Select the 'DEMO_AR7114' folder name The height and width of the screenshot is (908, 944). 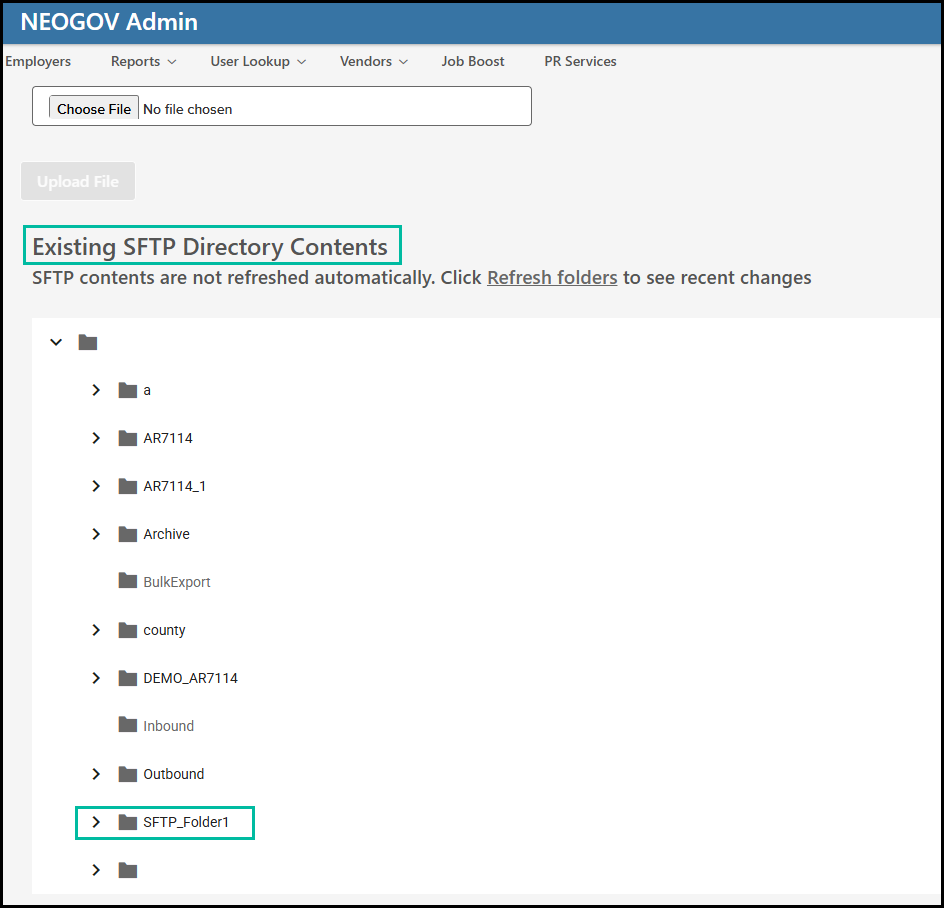tap(190, 679)
